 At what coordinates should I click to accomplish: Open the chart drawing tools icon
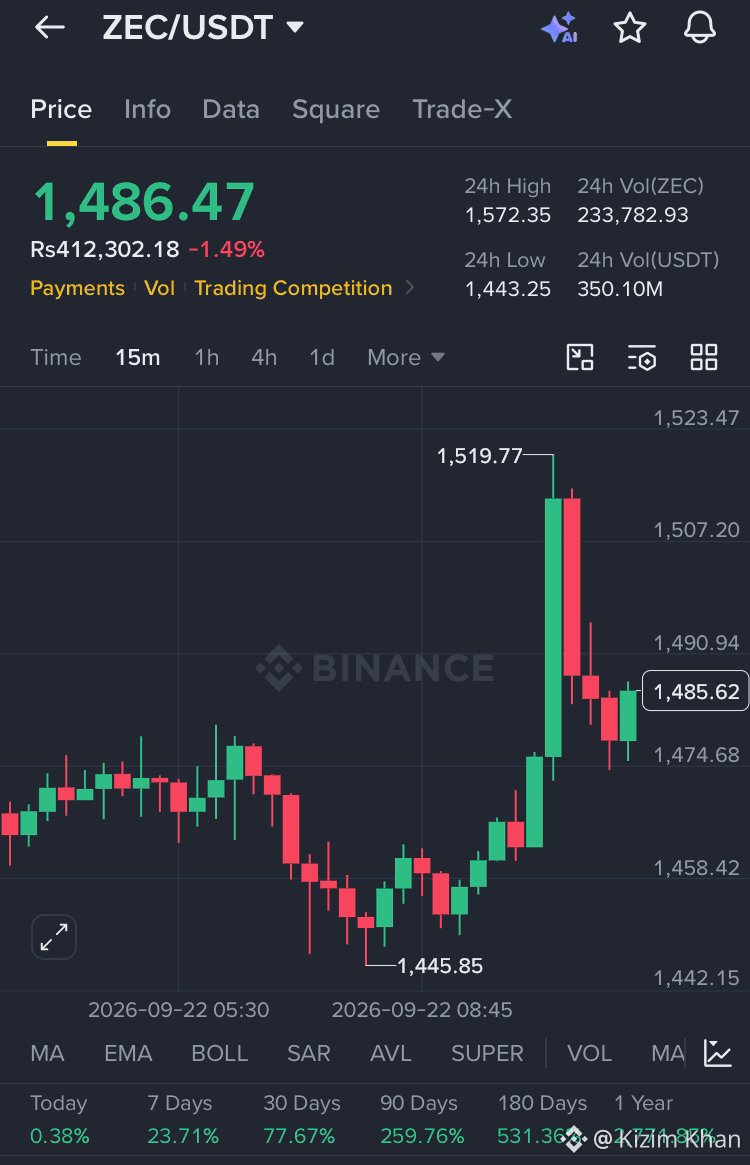tap(580, 357)
